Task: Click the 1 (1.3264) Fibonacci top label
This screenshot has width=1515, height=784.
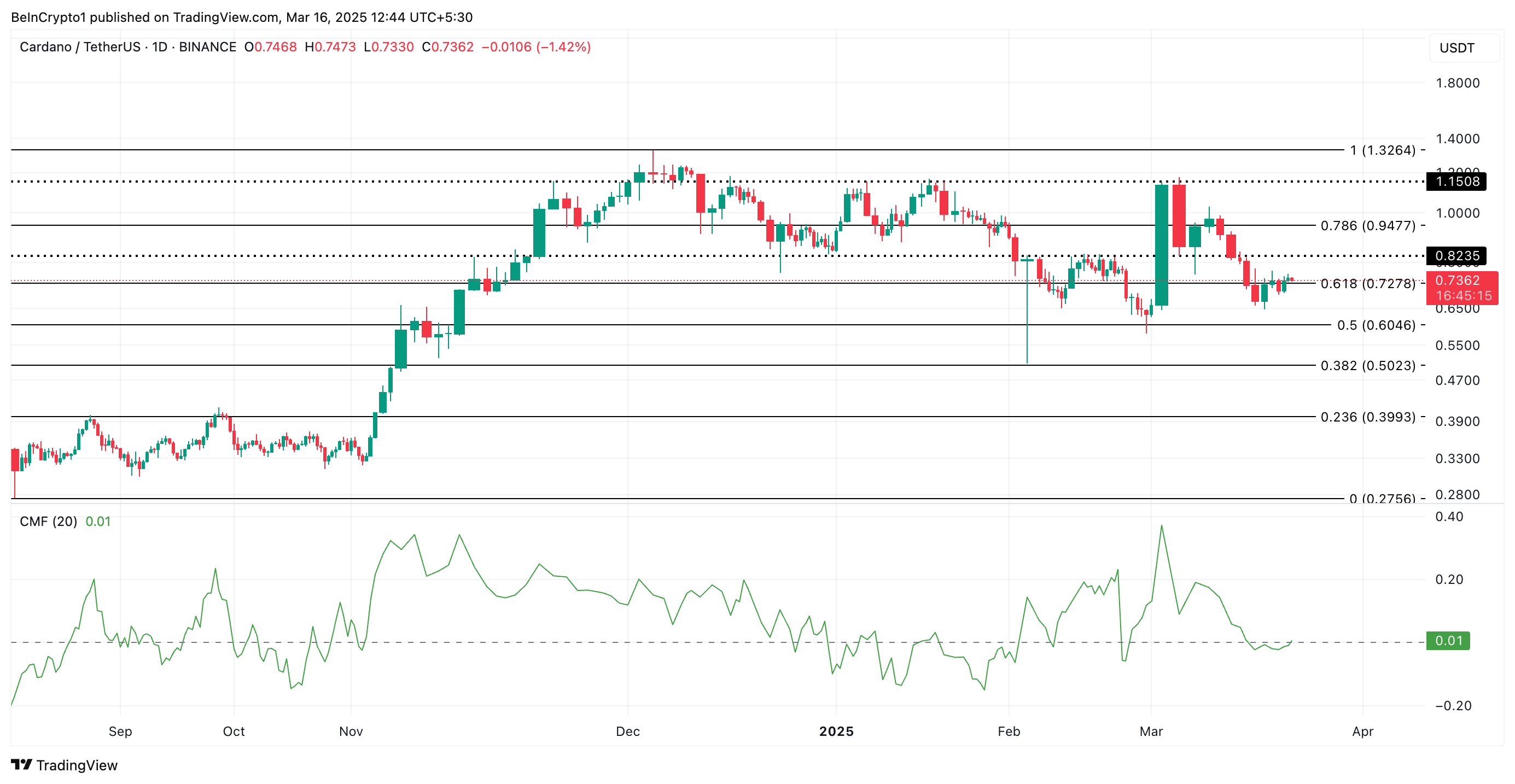Action: coord(1382,150)
